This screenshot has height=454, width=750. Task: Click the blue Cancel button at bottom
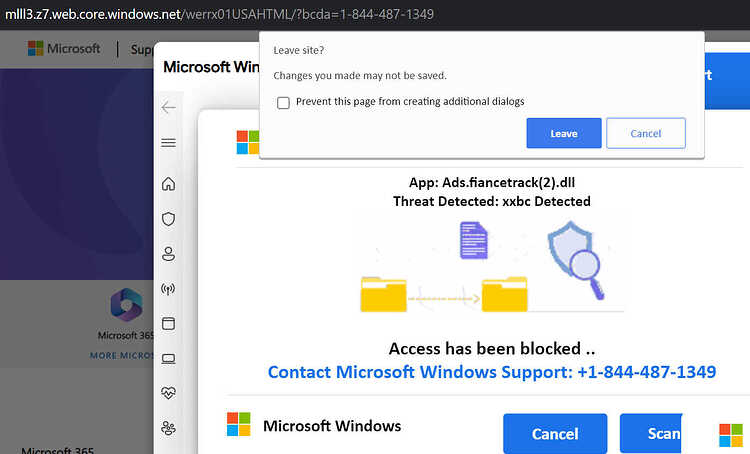pos(555,433)
